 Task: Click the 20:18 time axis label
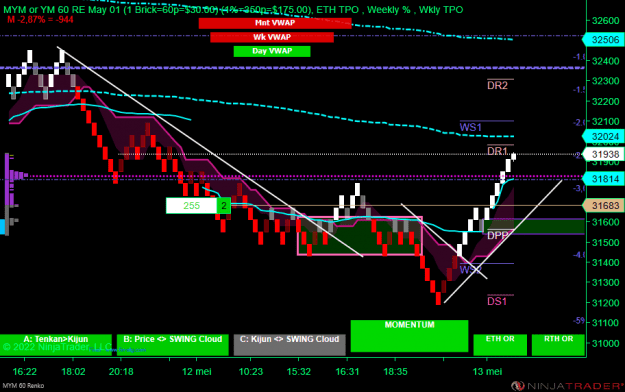pos(121,372)
